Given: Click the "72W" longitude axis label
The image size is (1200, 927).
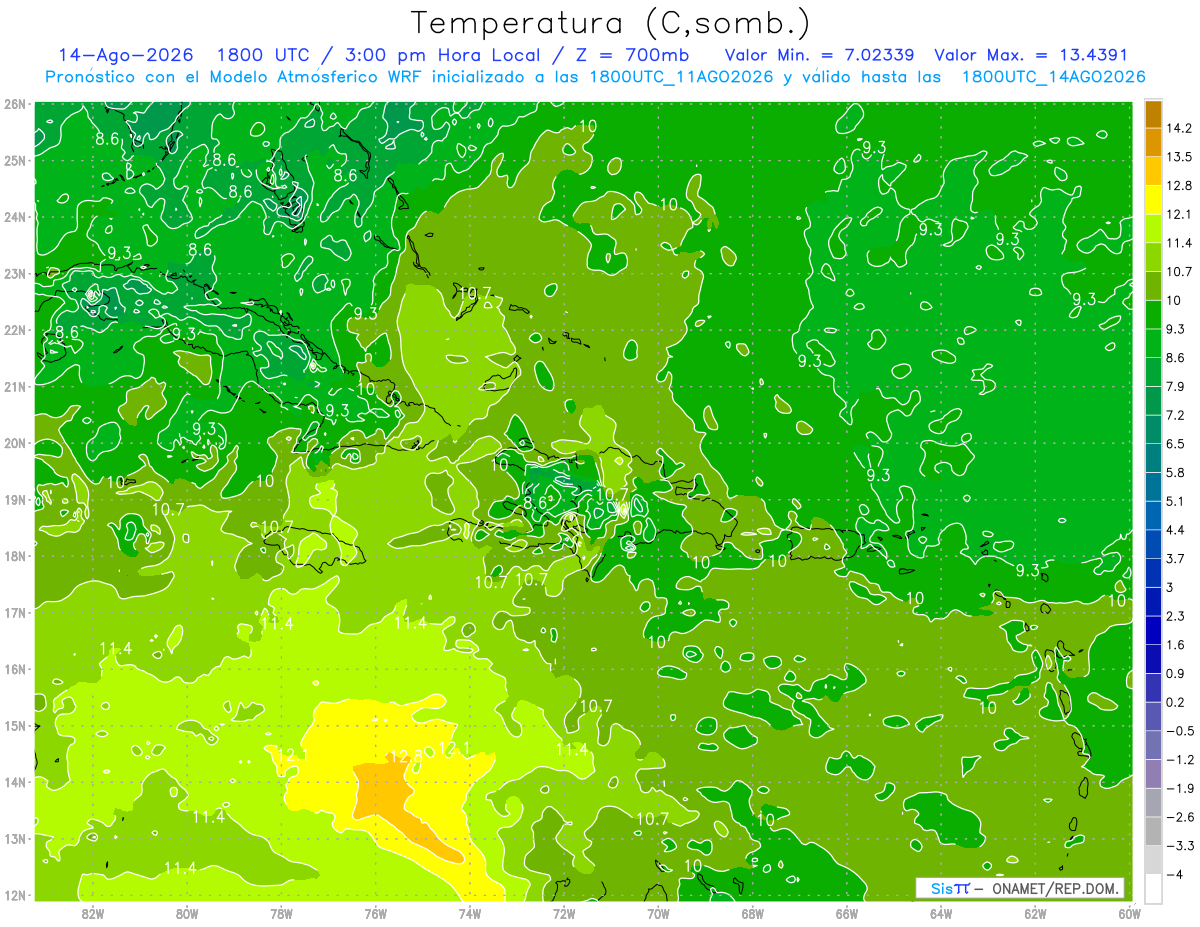Looking at the screenshot, I should 564,913.
